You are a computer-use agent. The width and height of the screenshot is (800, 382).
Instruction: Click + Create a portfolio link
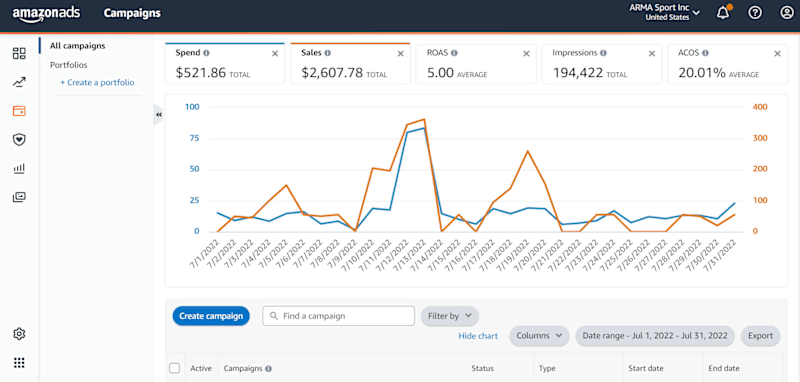(x=97, y=82)
